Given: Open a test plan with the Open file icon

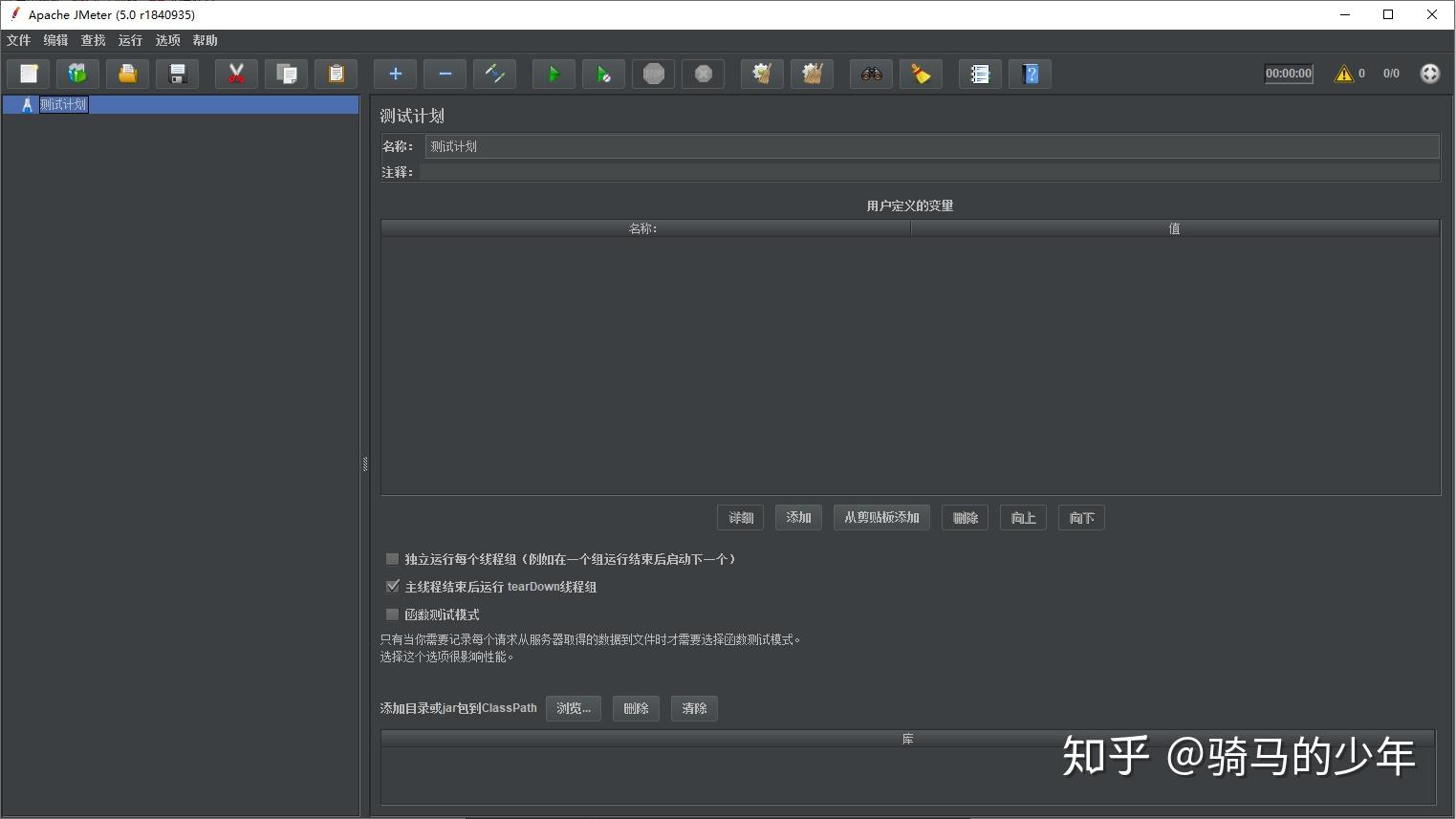Looking at the screenshot, I should coord(127,73).
